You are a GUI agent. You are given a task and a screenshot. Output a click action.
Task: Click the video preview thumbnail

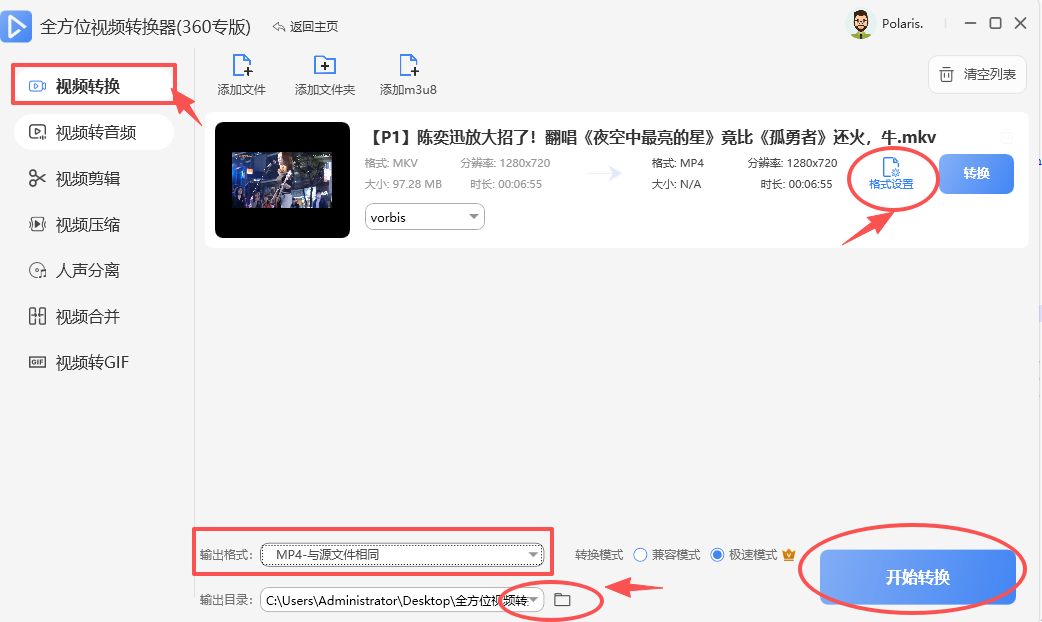tap(282, 179)
